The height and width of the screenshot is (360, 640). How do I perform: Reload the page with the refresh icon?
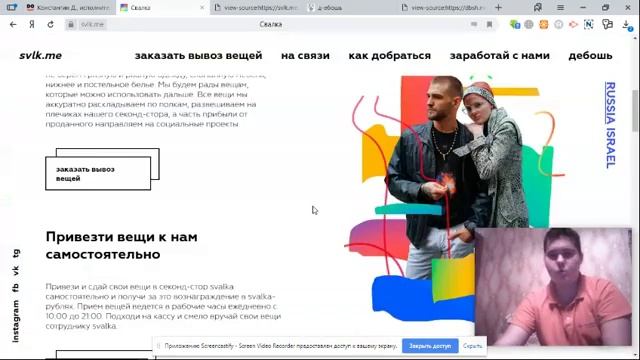click(50, 24)
